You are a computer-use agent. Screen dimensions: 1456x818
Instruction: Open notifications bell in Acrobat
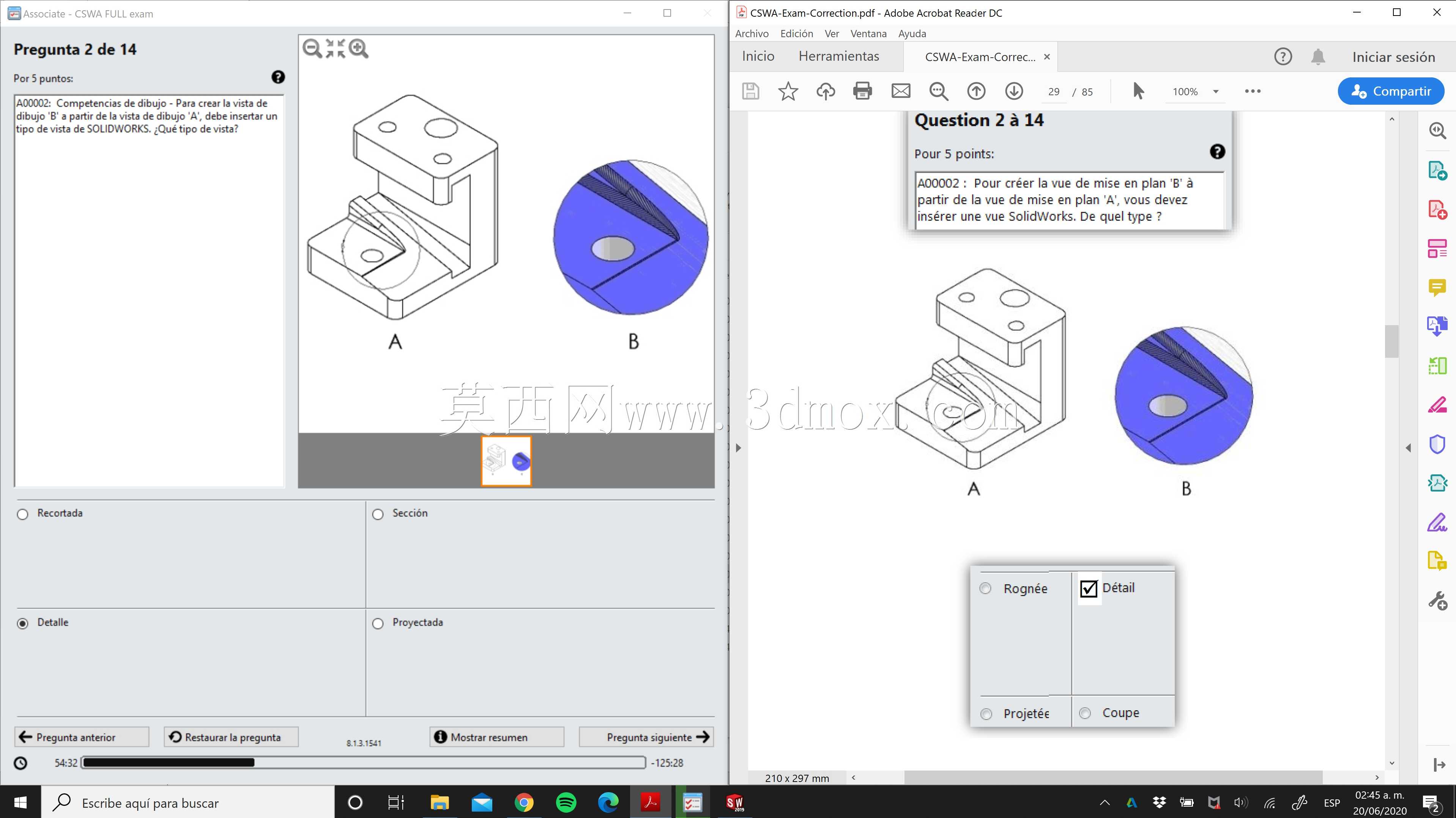[x=1318, y=57]
